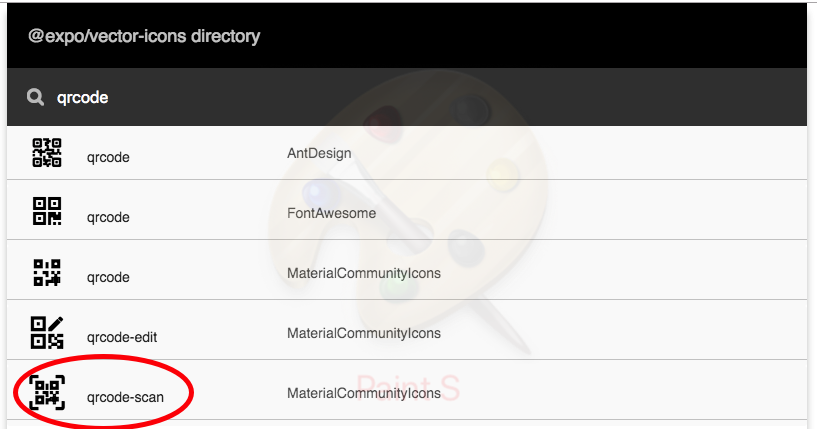The width and height of the screenshot is (817, 429).
Task: Click the "AntDesign" family label
Action: pos(319,154)
